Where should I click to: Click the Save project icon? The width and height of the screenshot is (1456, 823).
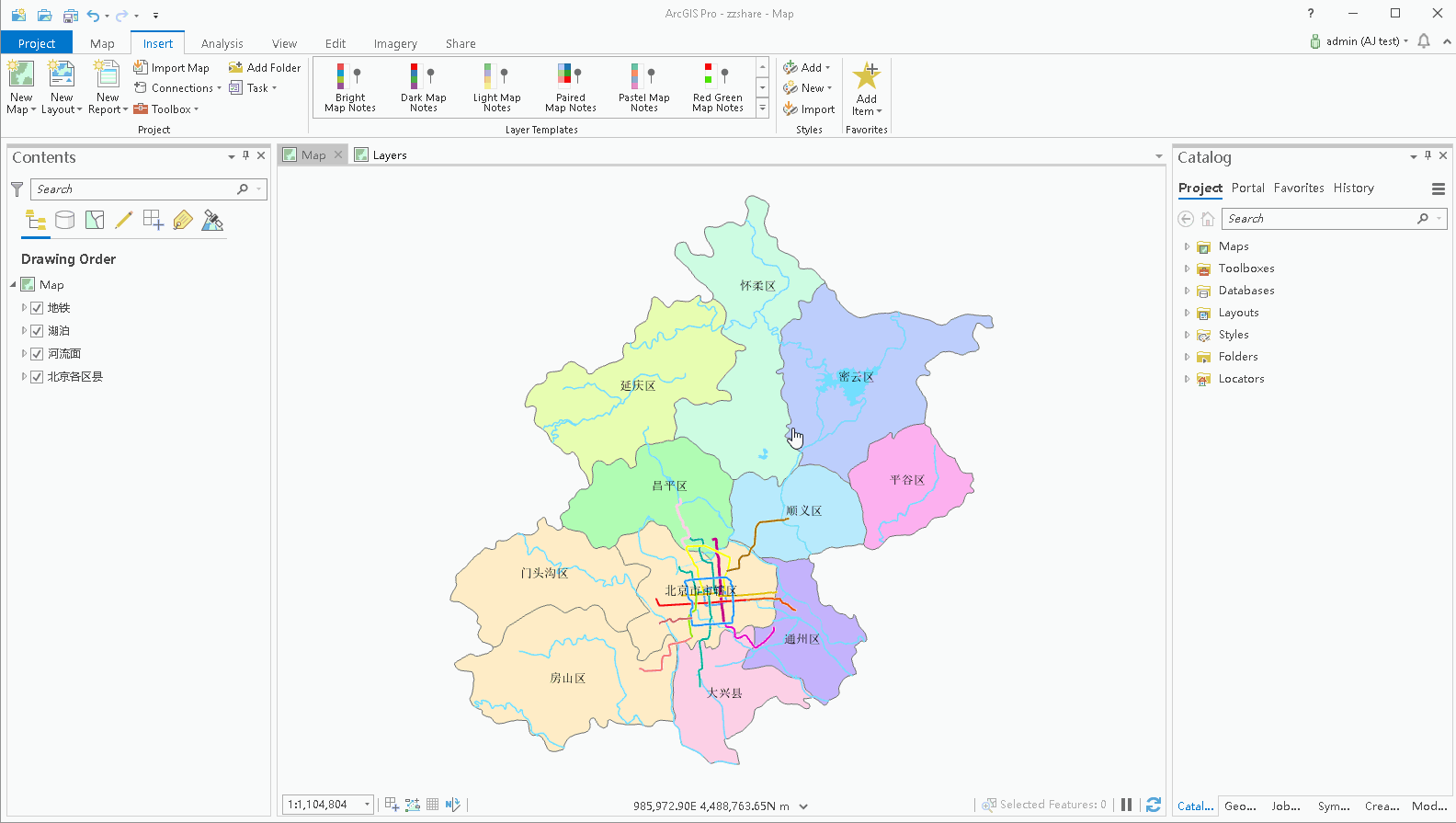(71, 16)
